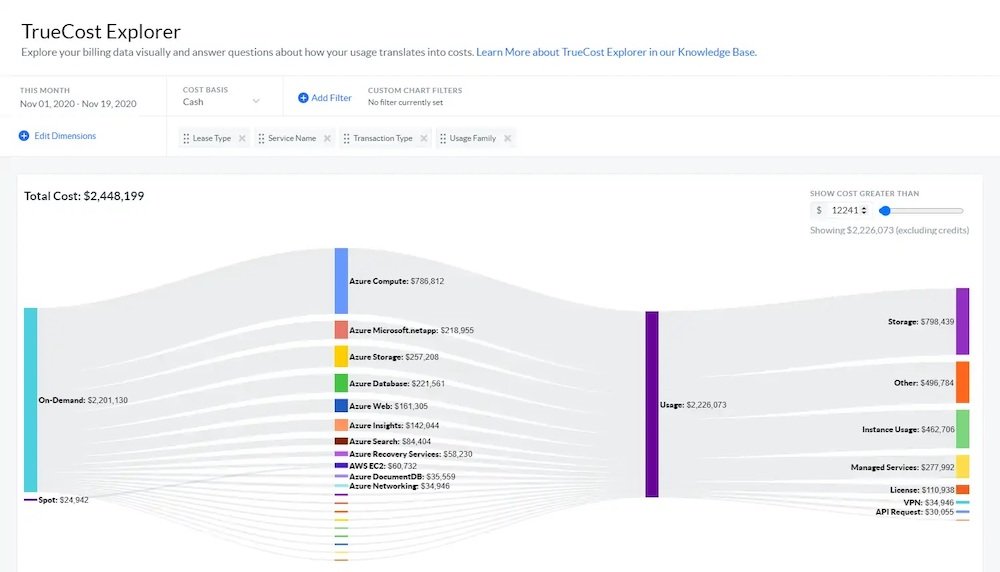Select the Azure Insights orange node

click(341, 425)
